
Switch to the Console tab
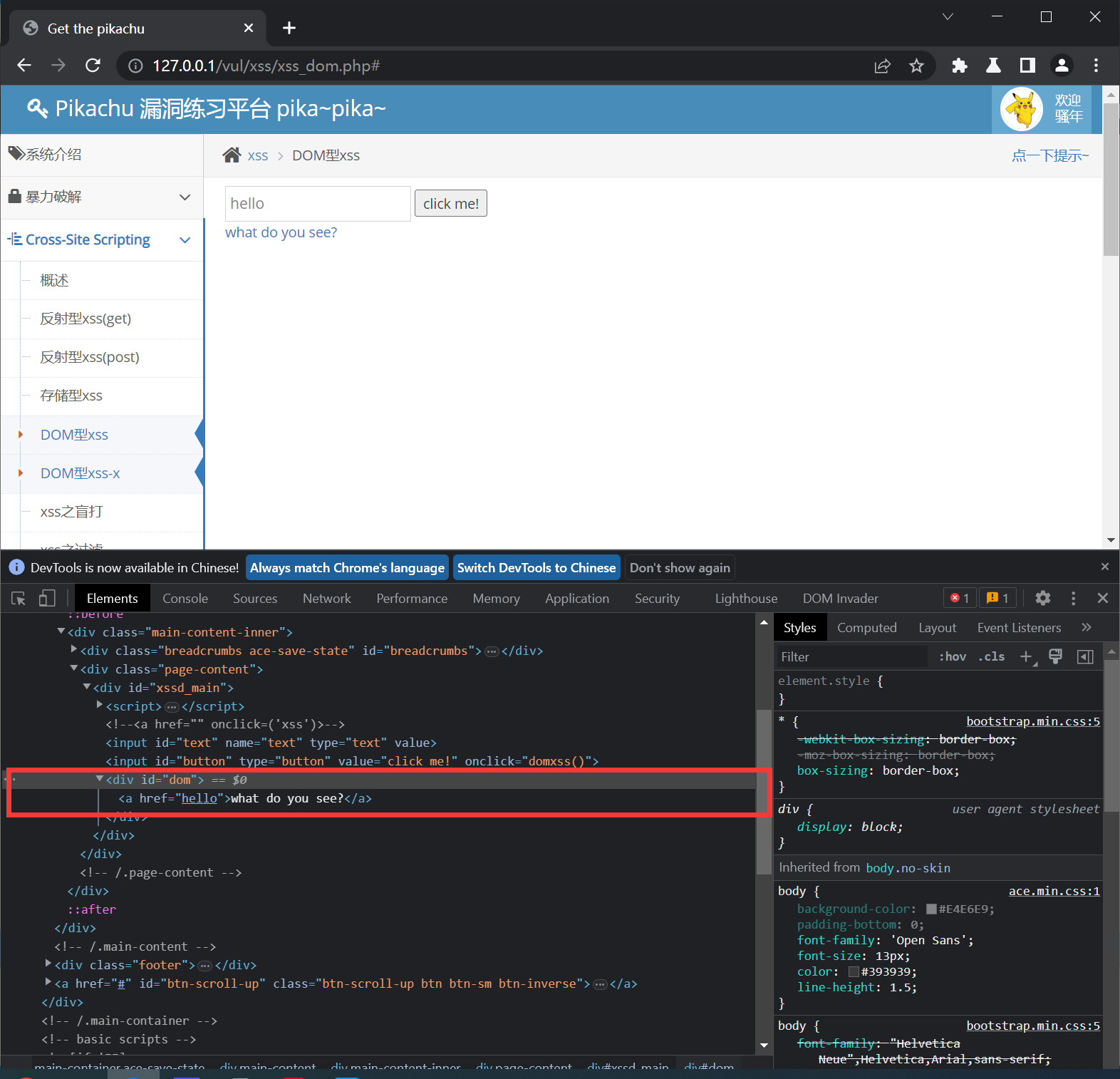coord(185,599)
